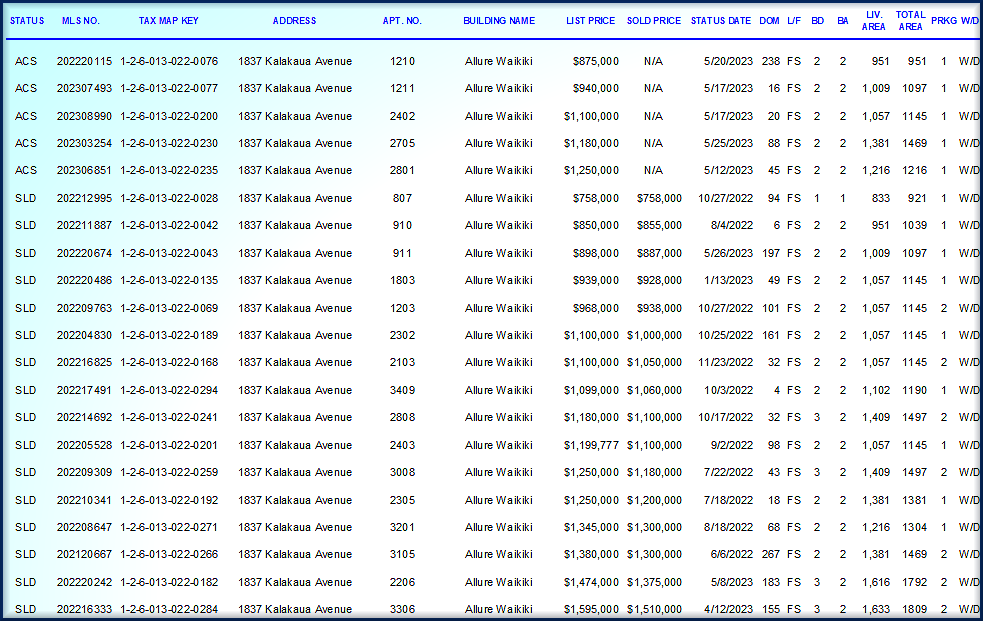Open MLS number 202303254
983x621 pixels.
pos(84,144)
